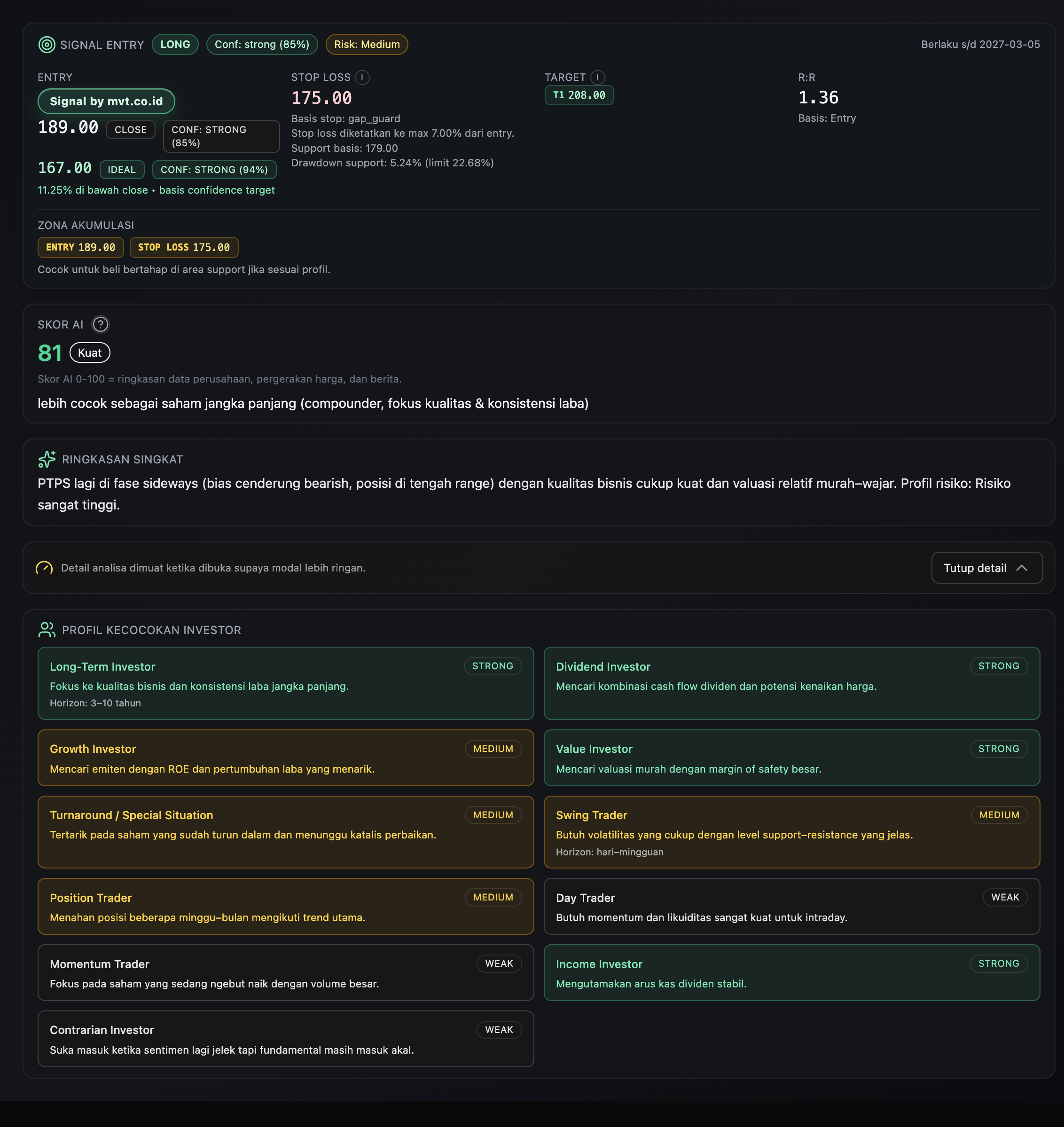1064x1127 pixels.
Task: Select the T1 208.00 target chip
Action: tap(579, 95)
